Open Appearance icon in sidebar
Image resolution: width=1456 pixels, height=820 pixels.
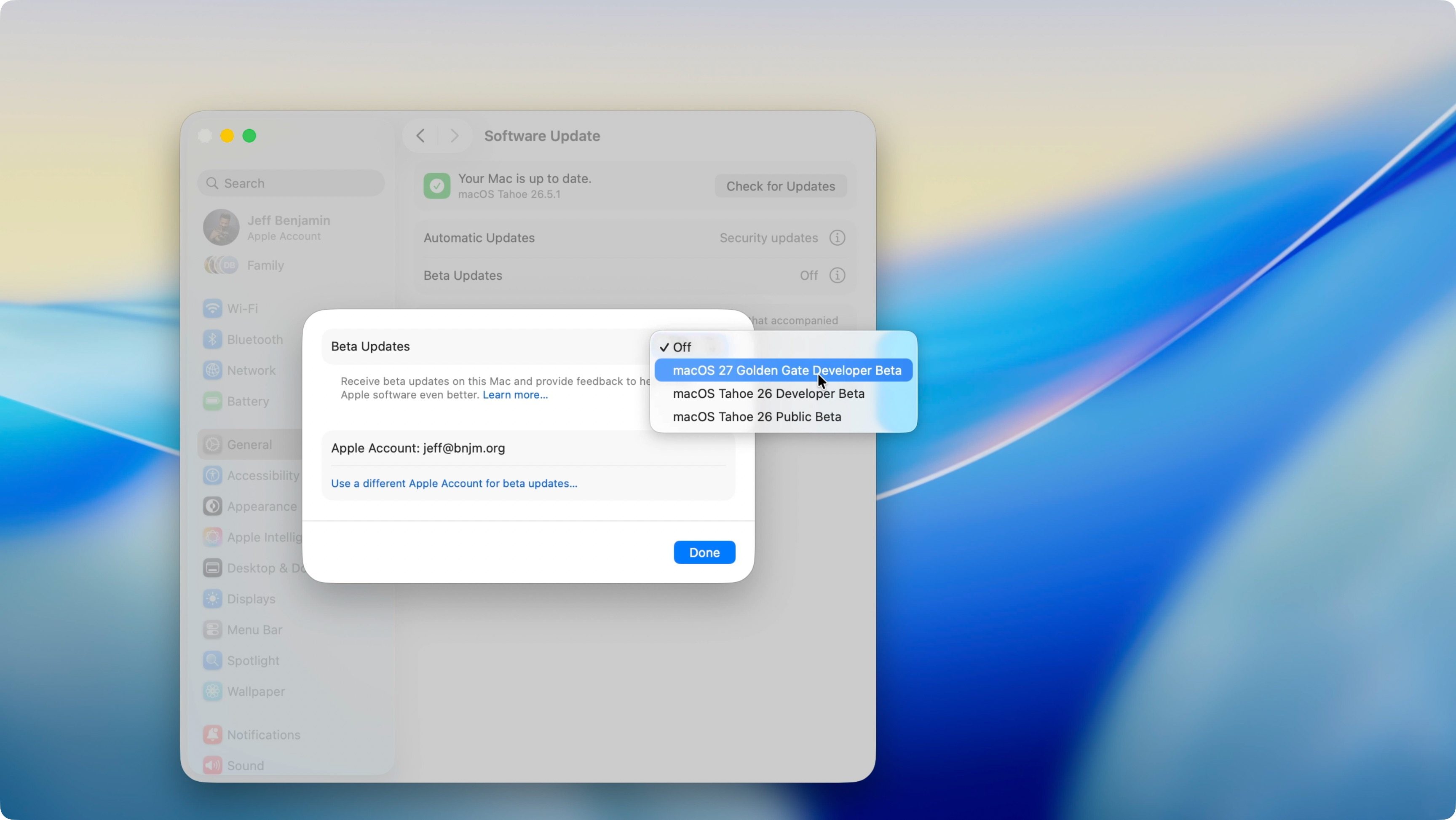point(212,506)
